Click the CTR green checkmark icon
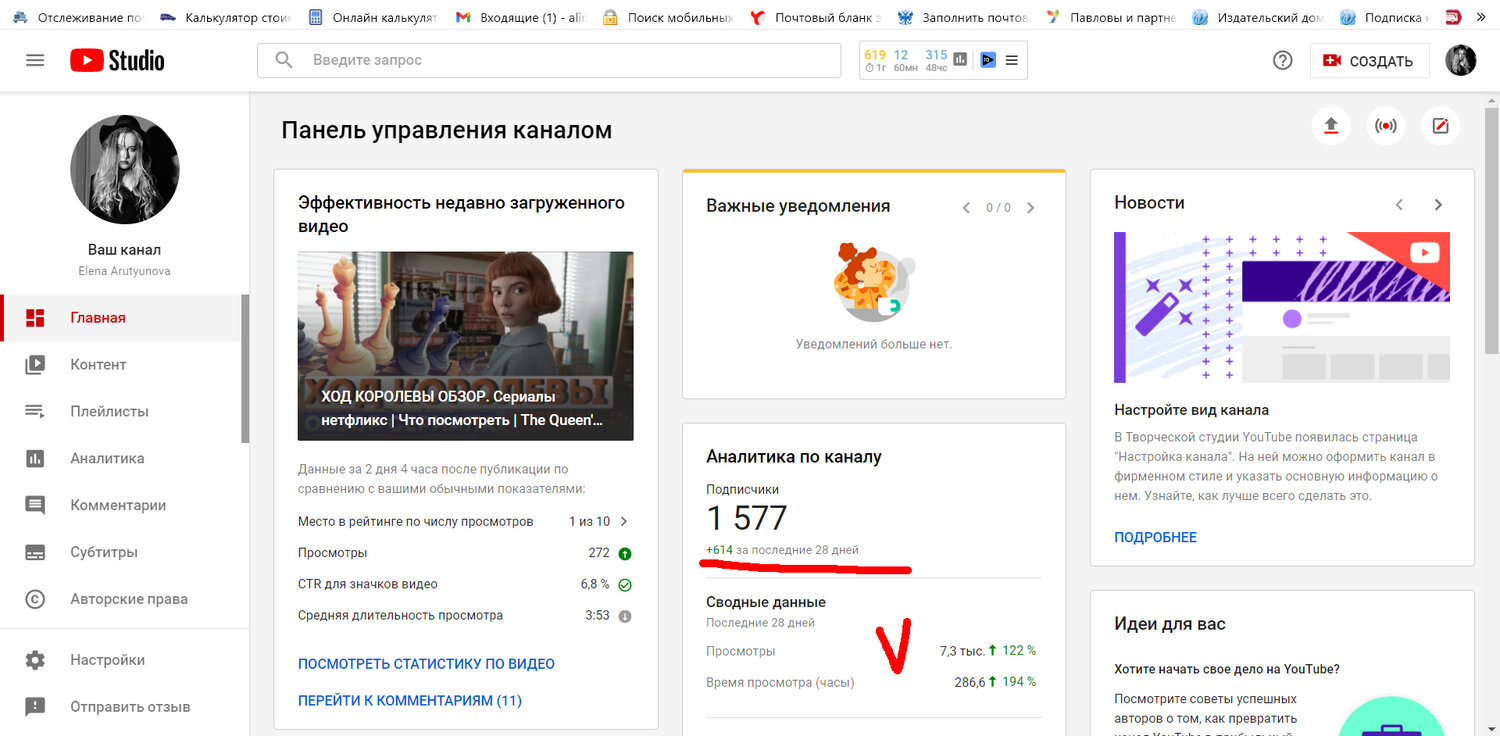 625,585
